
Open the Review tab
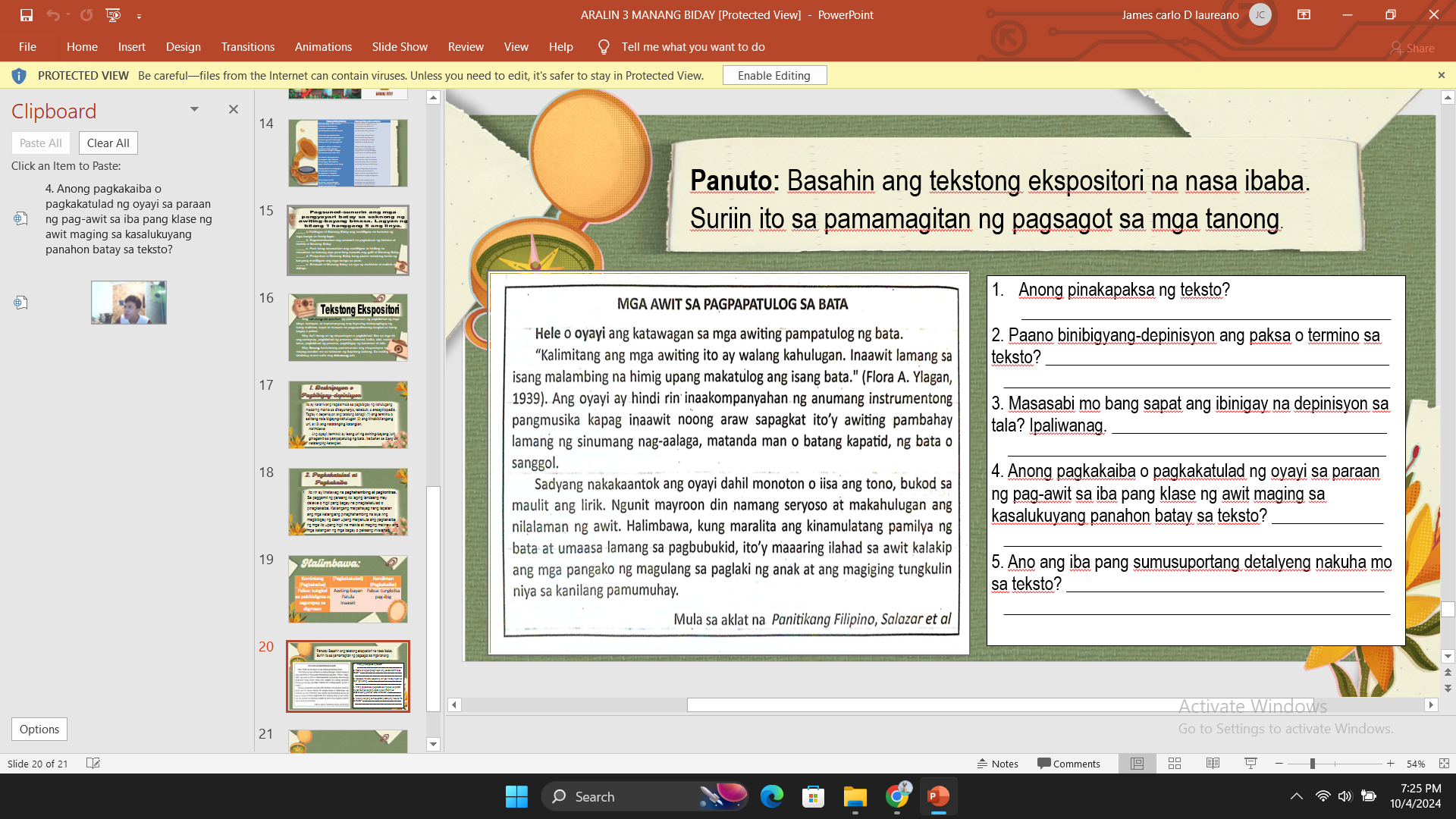click(x=466, y=47)
